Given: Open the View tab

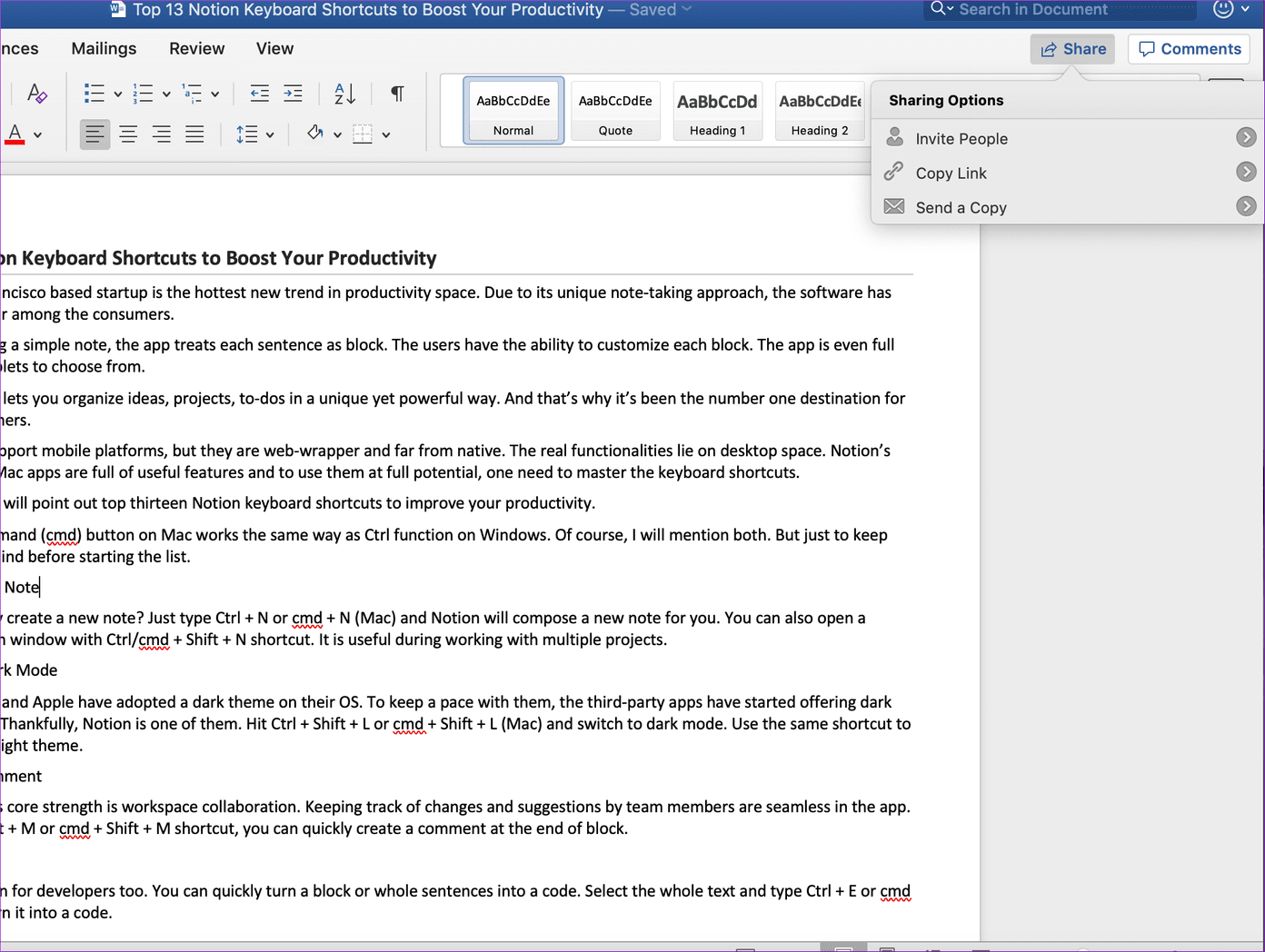Looking at the screenshot, I should pyautogui.click(x=274, y=49).
